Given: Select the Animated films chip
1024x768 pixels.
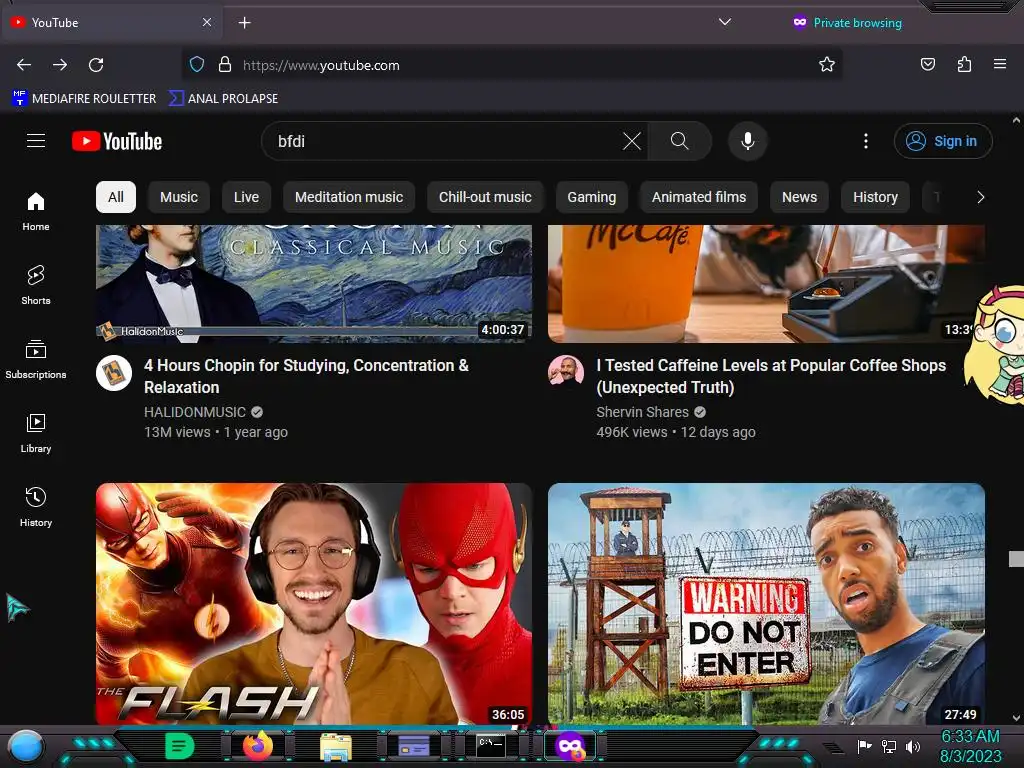Looking at the screenshot, I should 699,197.
